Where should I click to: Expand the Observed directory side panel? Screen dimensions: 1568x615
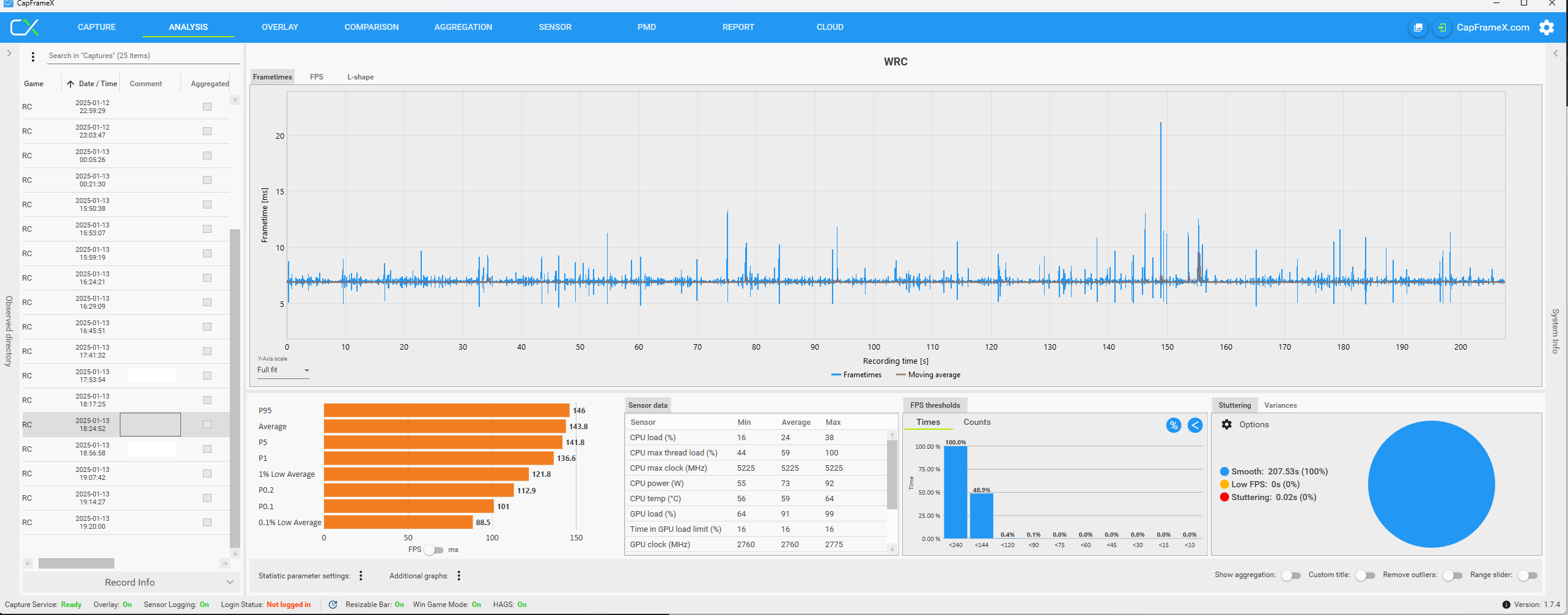(9, 54)
